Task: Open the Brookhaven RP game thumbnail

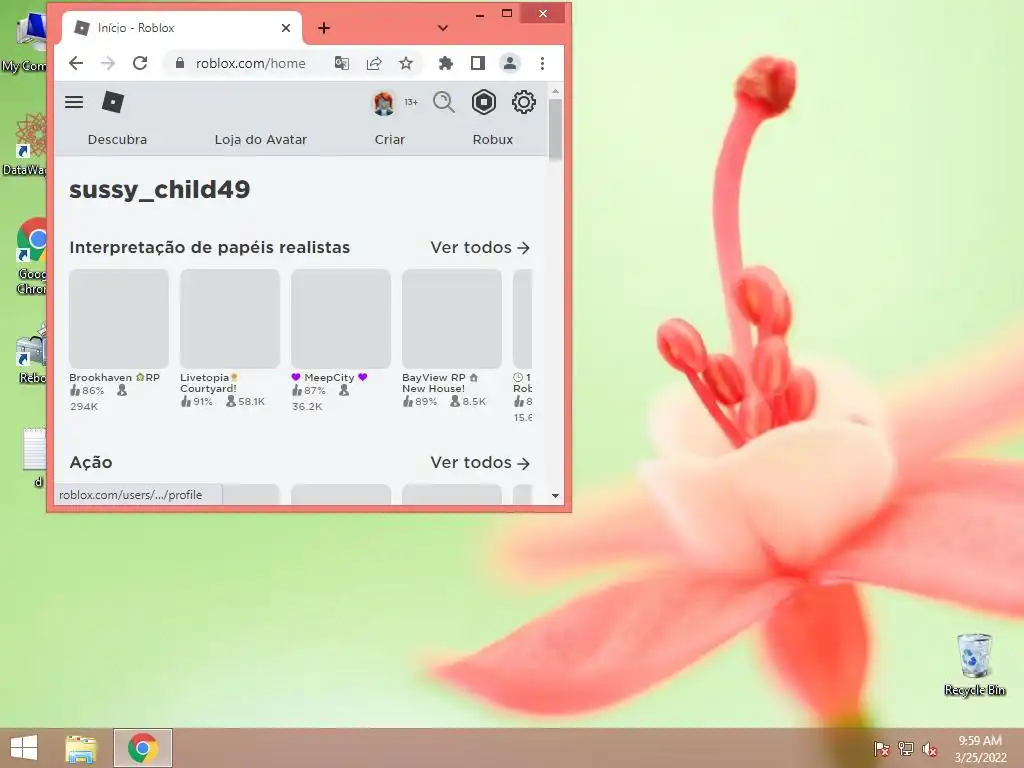Action: coord(119,319)
